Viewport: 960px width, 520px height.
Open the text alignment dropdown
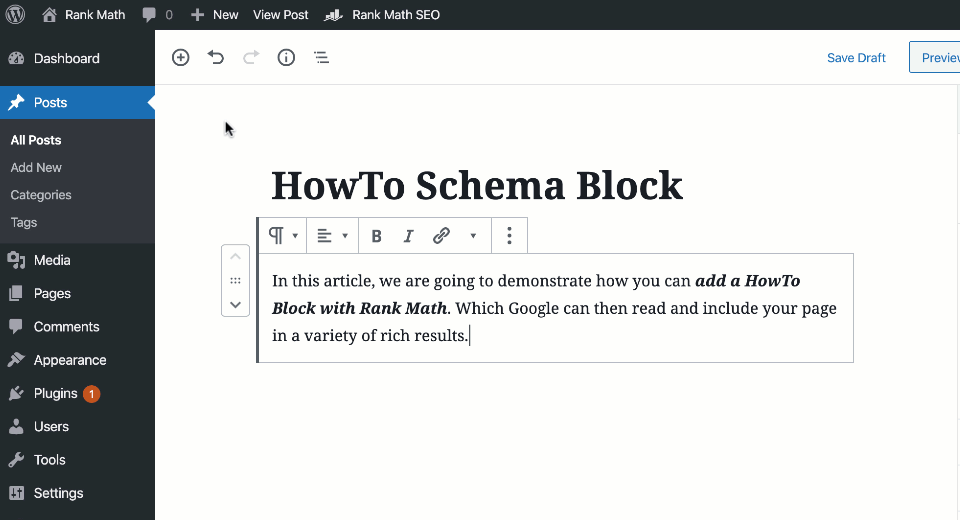pos(332,236)
